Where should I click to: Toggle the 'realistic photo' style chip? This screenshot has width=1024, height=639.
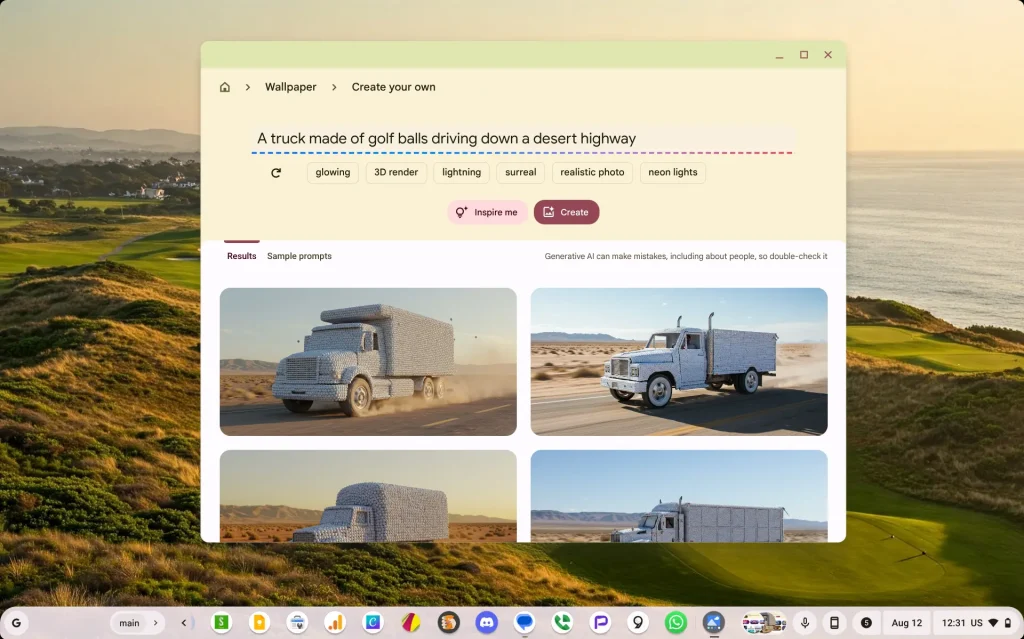(x=592, y=173)
